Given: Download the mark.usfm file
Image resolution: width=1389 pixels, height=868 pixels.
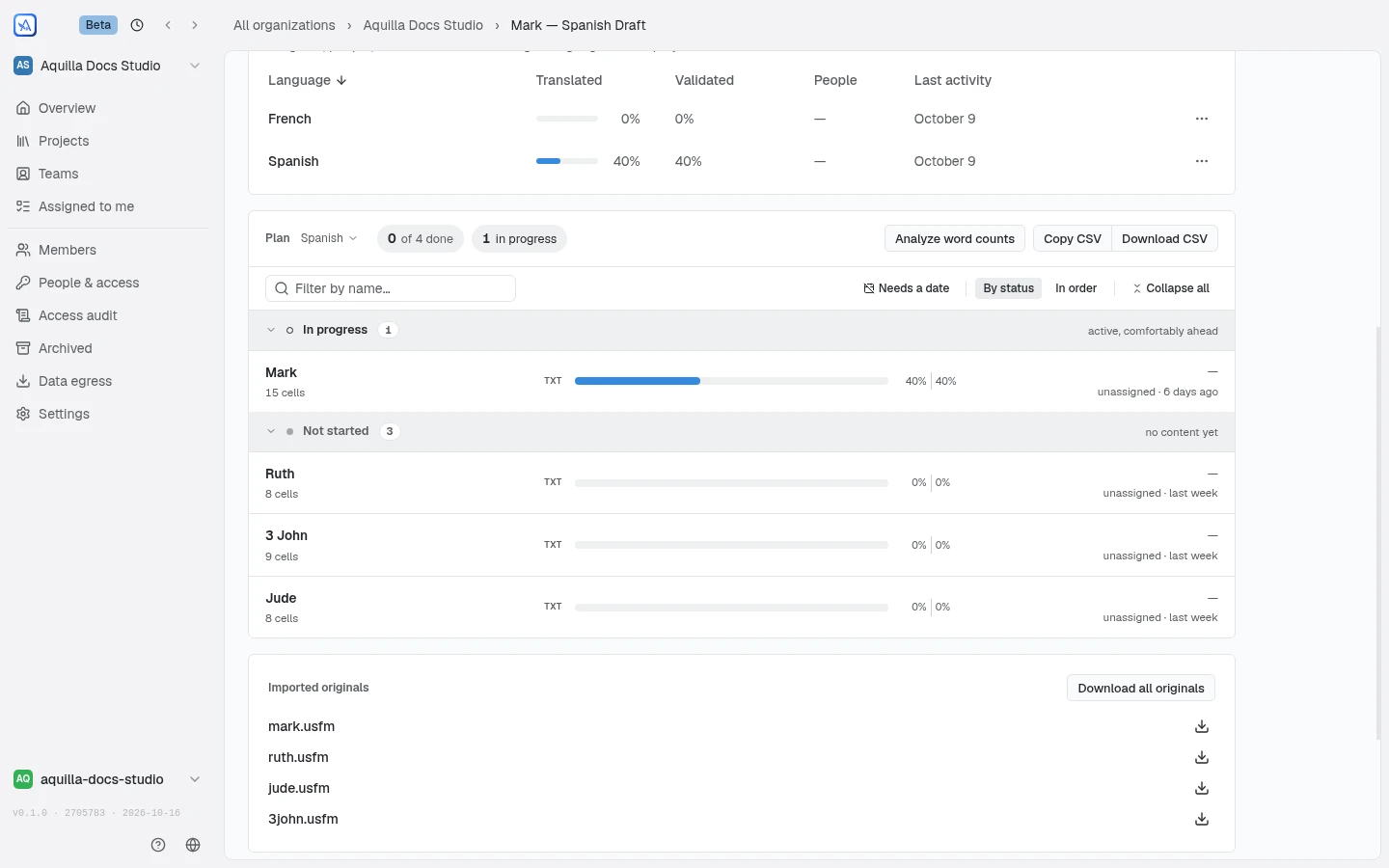Looking at the screenshot, I should click(1202, 726).
